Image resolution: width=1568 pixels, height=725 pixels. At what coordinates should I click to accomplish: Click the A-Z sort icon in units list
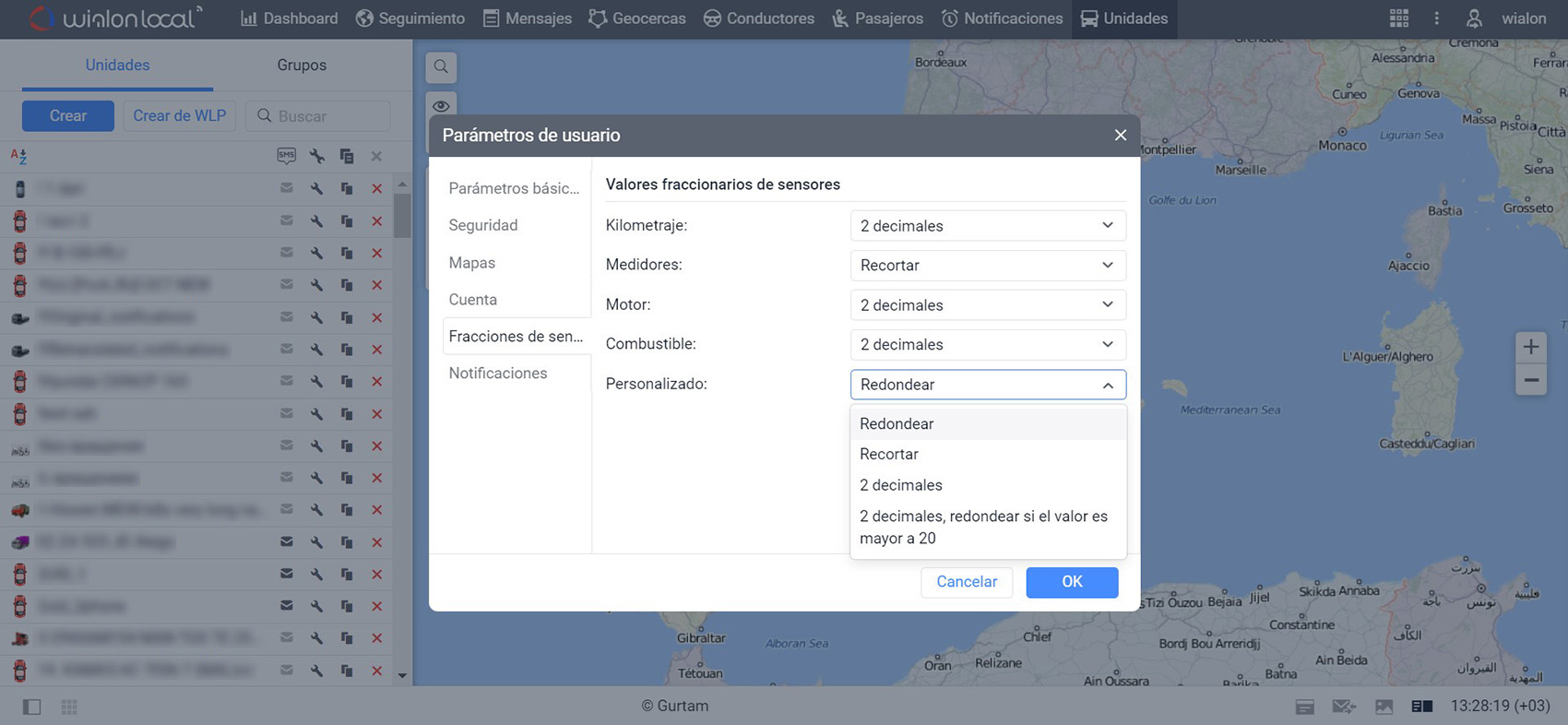click(x=18, y=156)
